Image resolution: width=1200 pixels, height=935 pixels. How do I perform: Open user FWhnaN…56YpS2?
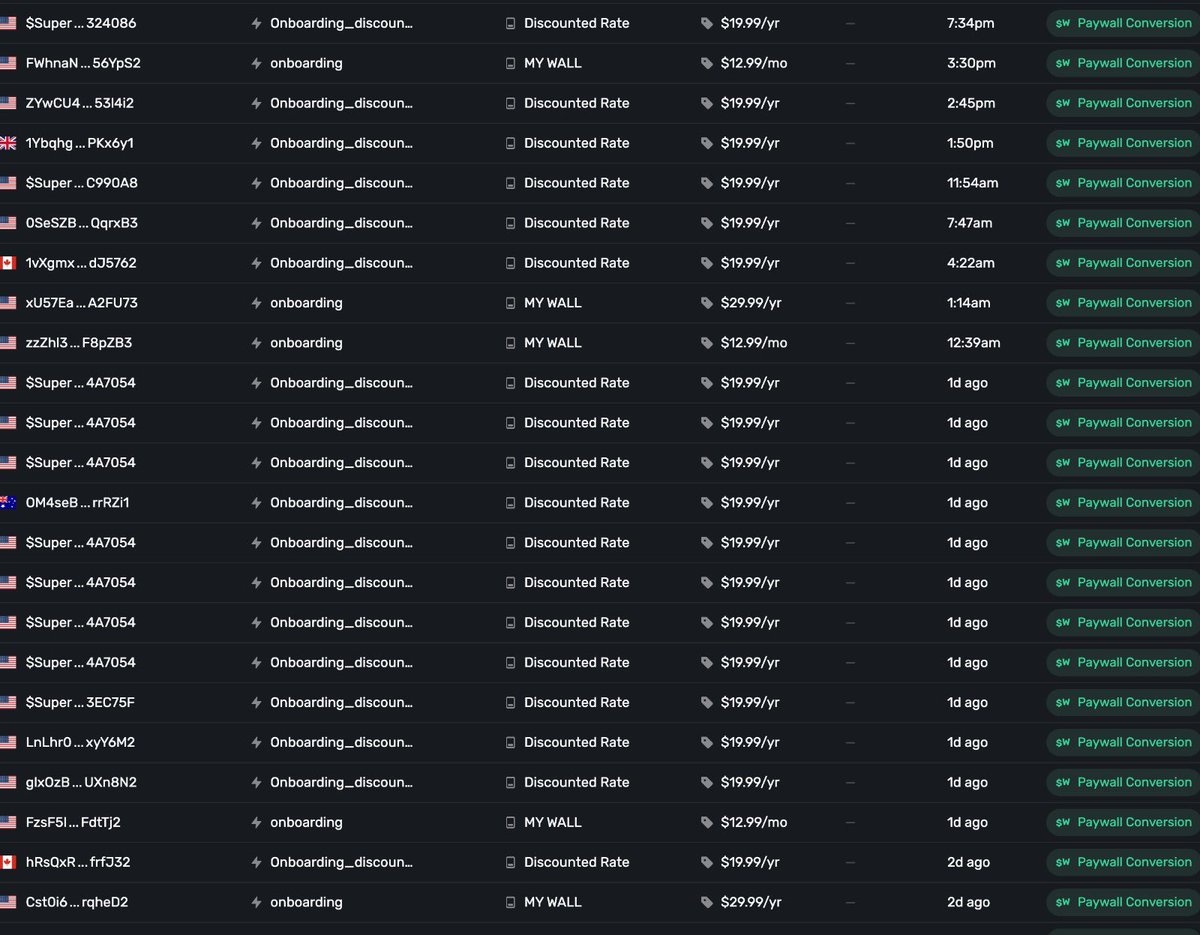[83, 63]
